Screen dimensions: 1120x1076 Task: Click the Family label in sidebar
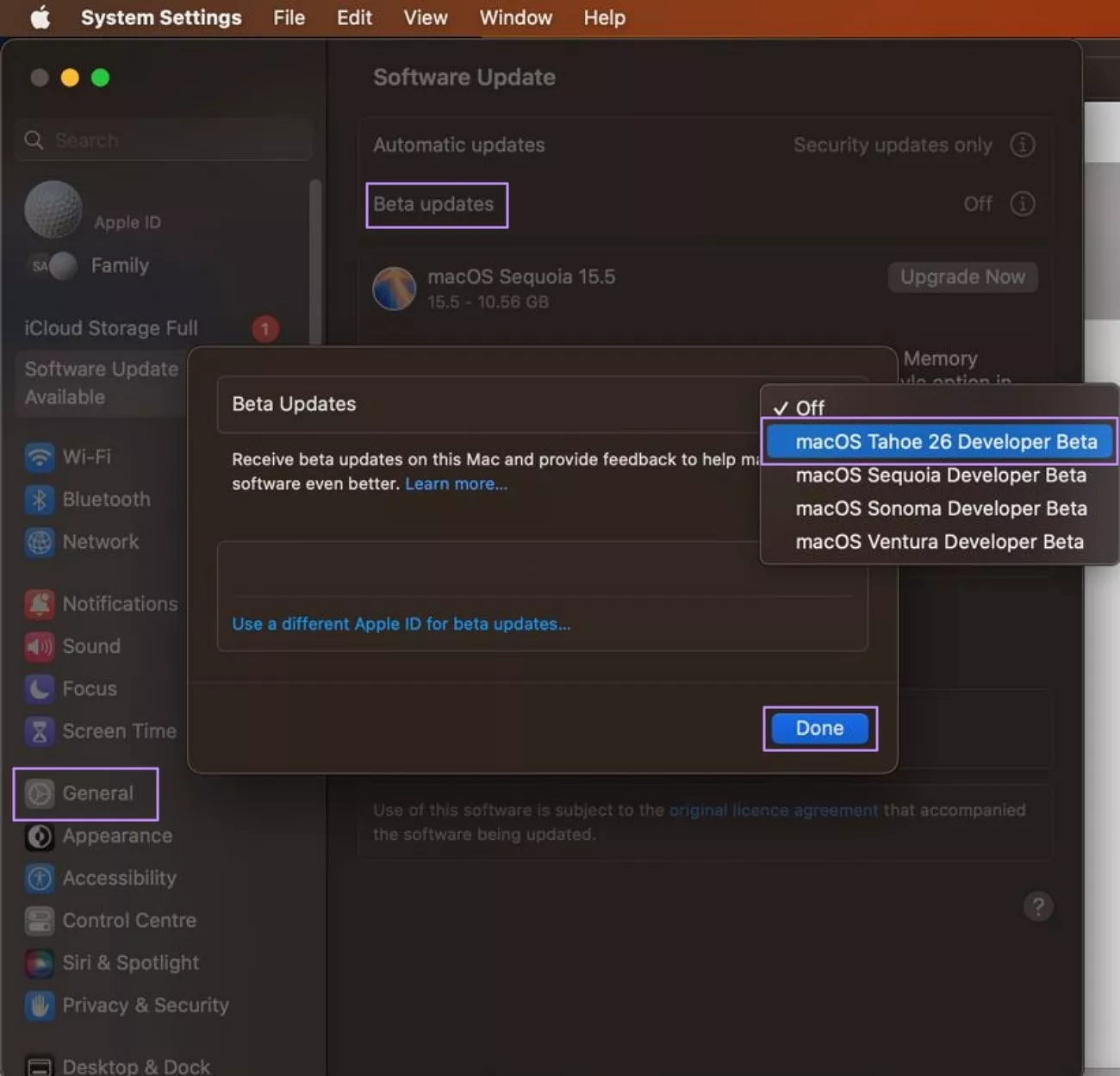(x=120, y=265)
